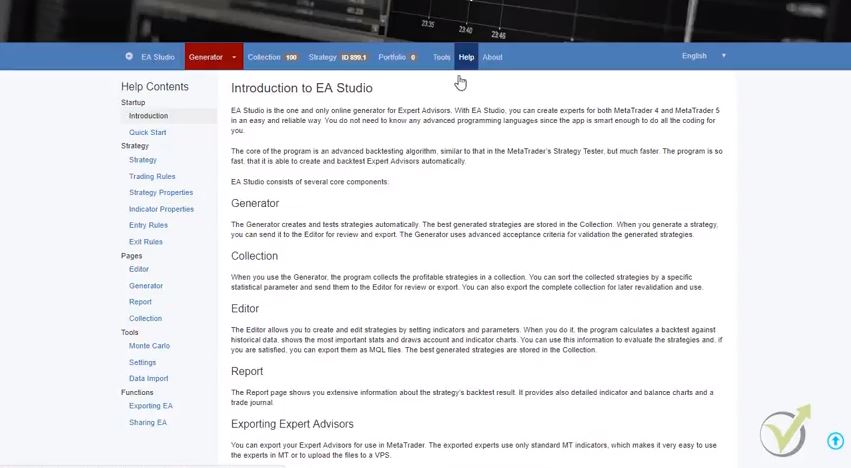Viewport: 851px width, 468px height.
Task: Open Indicator Properties help page
Action: (161, 209)
